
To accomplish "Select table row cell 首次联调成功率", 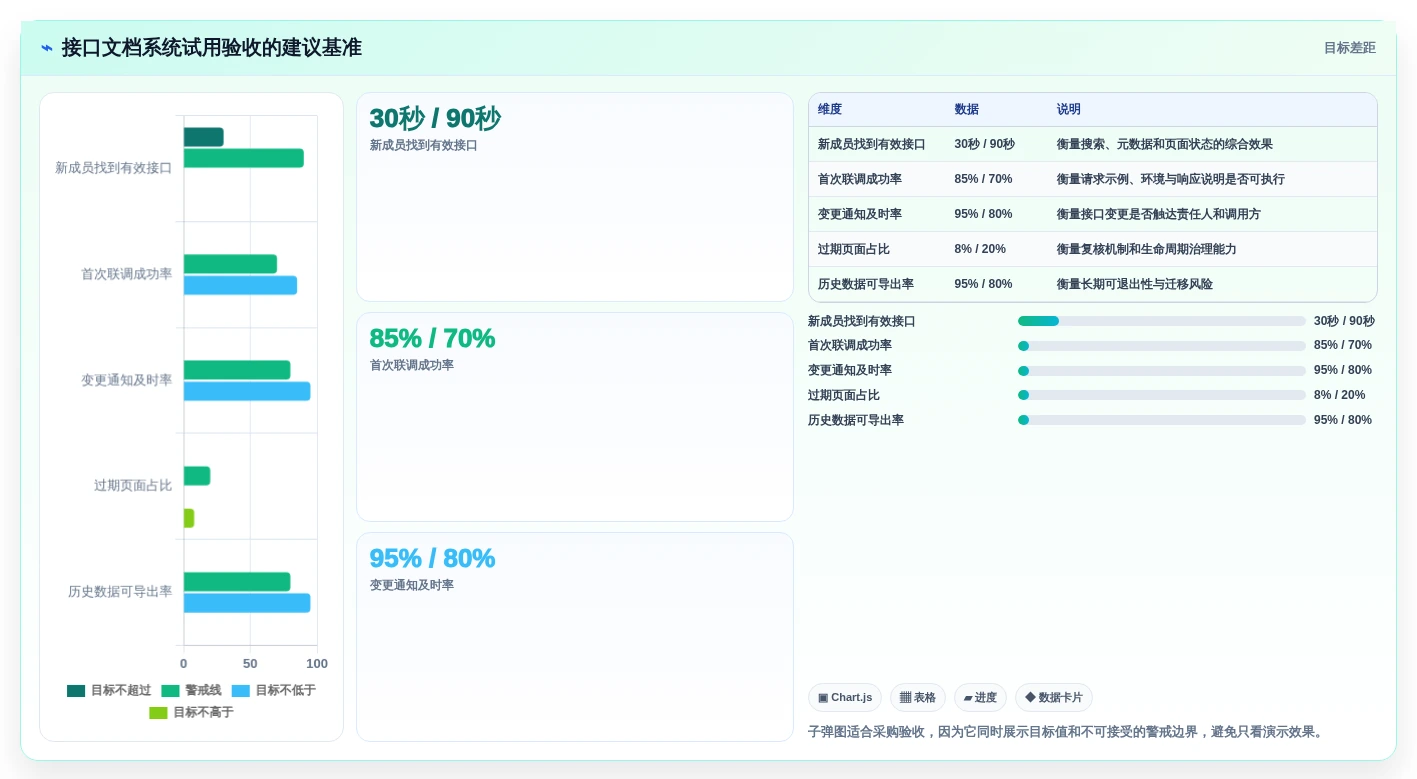I will click(860, 180).
